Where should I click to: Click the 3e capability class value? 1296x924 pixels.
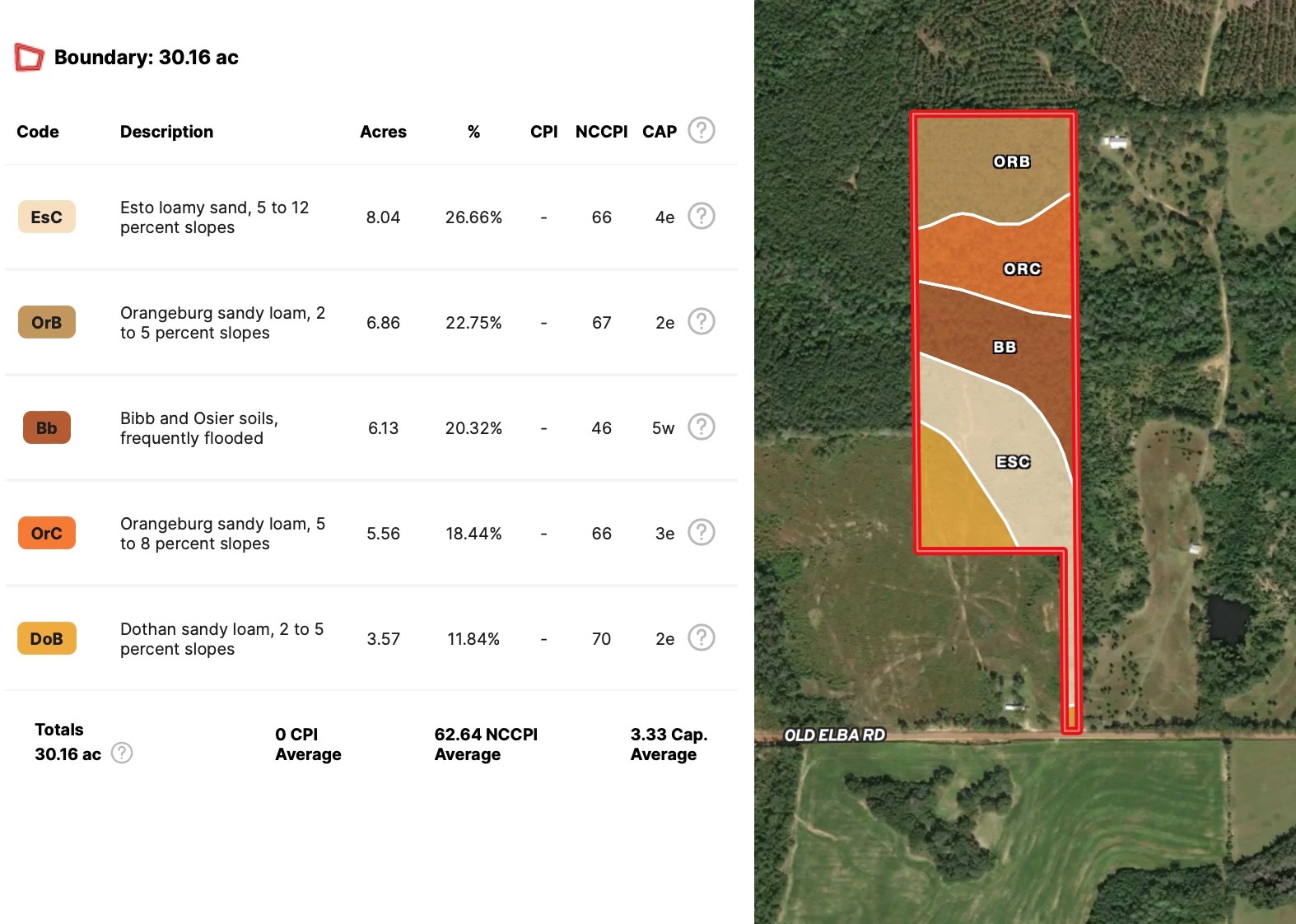[x=664, y=534]
